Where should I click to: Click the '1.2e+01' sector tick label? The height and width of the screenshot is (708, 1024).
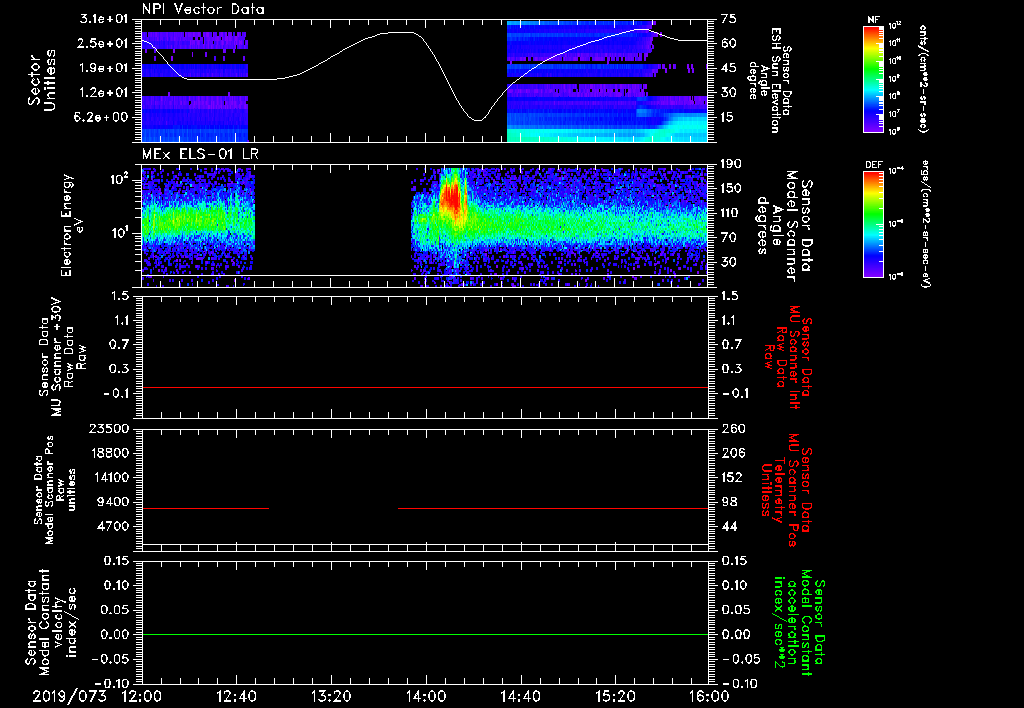pyautogui.click(x=103, y=93)
